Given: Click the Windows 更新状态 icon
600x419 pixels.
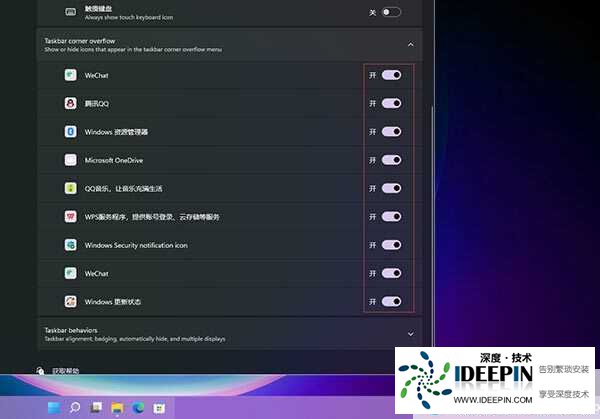Looking at the screenshot, I should pyautogui.click(x=70, y=302).
